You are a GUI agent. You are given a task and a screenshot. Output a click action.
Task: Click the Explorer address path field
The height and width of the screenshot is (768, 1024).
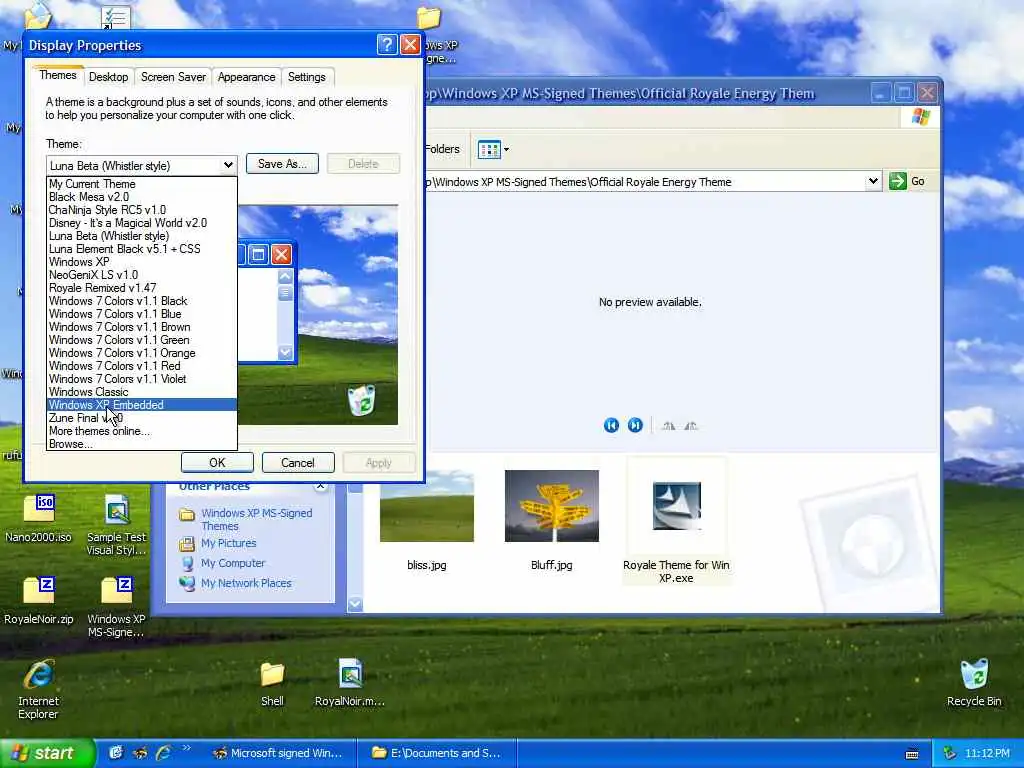[x=647, y=182]
